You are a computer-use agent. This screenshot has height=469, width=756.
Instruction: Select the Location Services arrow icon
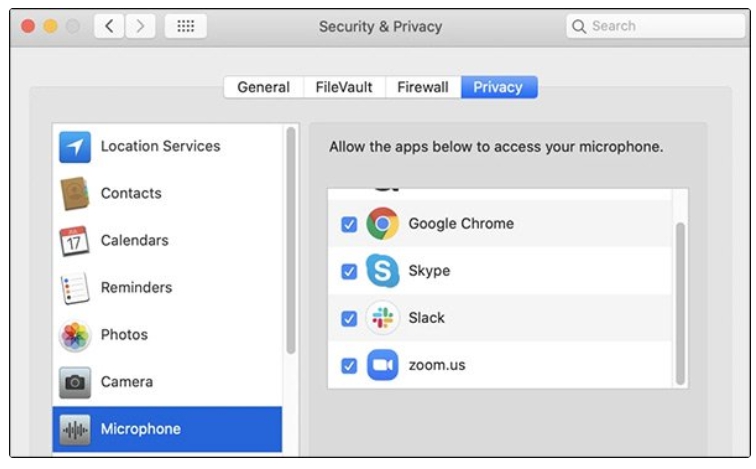click(x=75, y=147)
